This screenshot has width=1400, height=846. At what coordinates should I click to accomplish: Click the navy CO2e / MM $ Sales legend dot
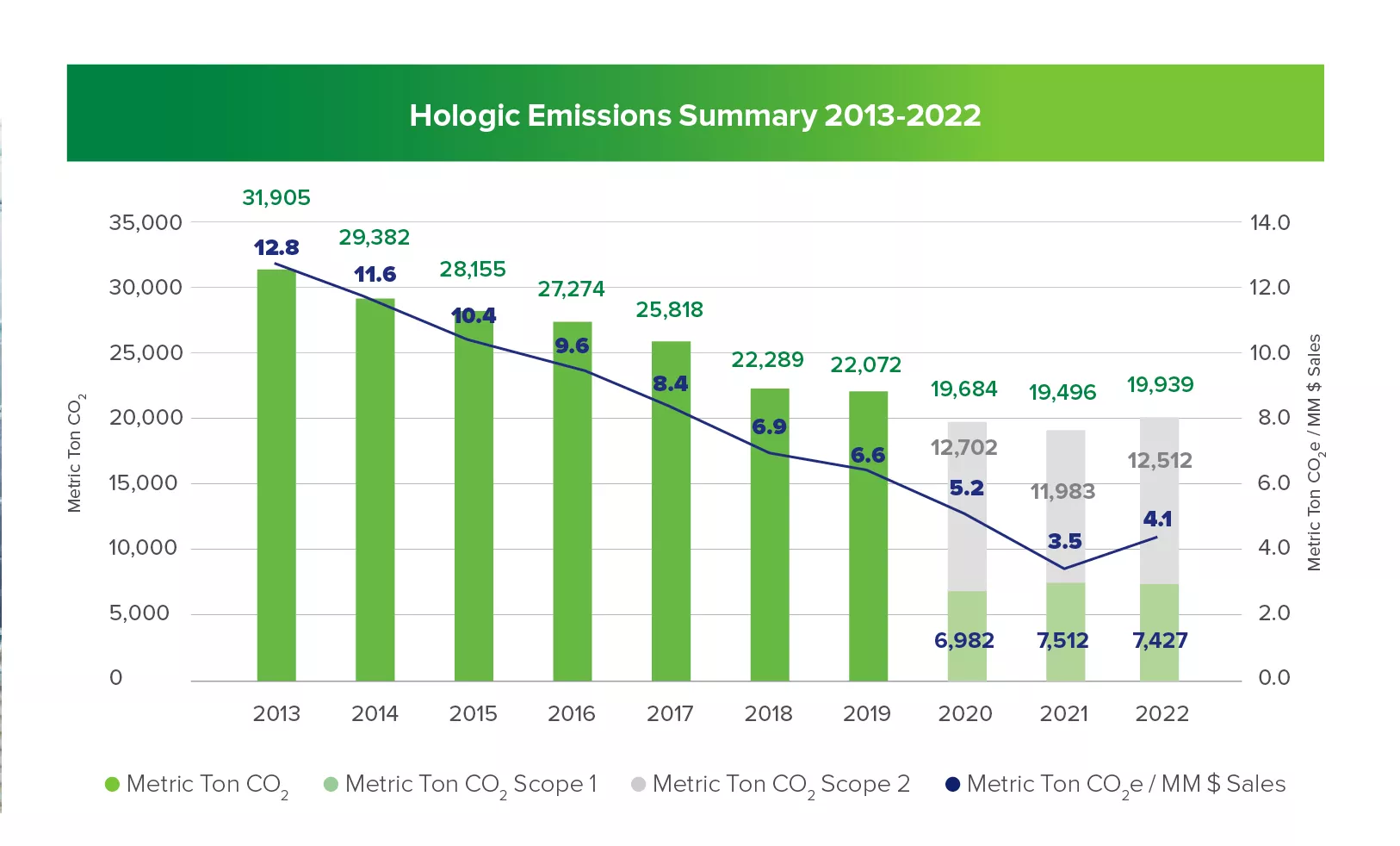coord(952,784)
